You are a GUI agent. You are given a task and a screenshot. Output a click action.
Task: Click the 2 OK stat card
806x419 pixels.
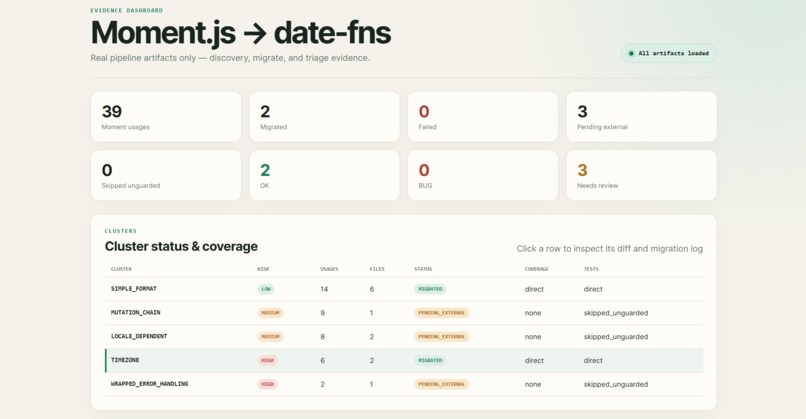pos(324,175)
